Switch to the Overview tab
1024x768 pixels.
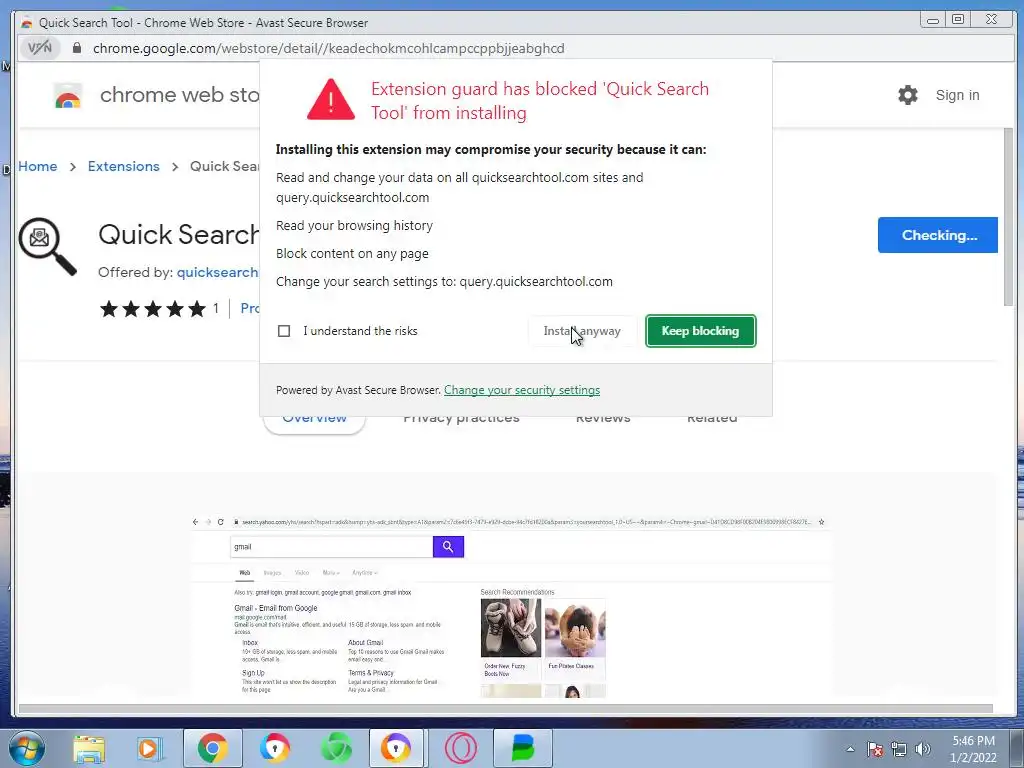coord(314,419)
